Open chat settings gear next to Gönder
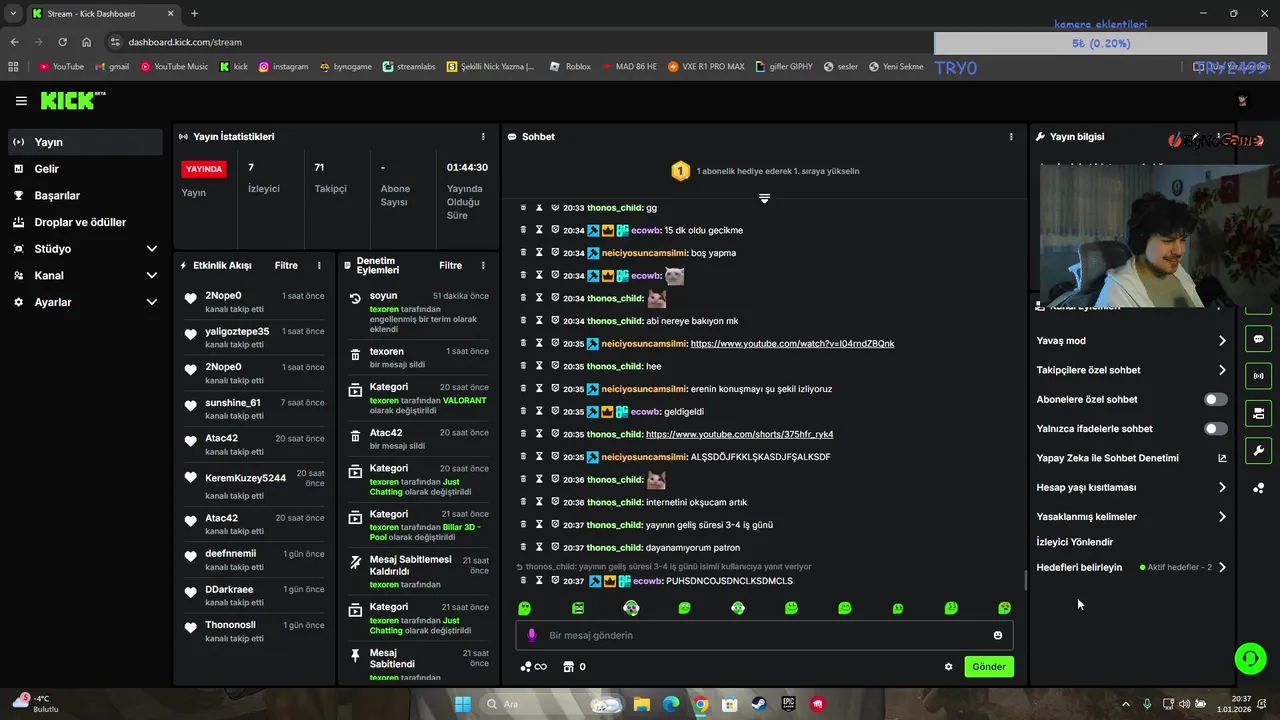This screenshot has height=720, width=1280. coord(948,667)
